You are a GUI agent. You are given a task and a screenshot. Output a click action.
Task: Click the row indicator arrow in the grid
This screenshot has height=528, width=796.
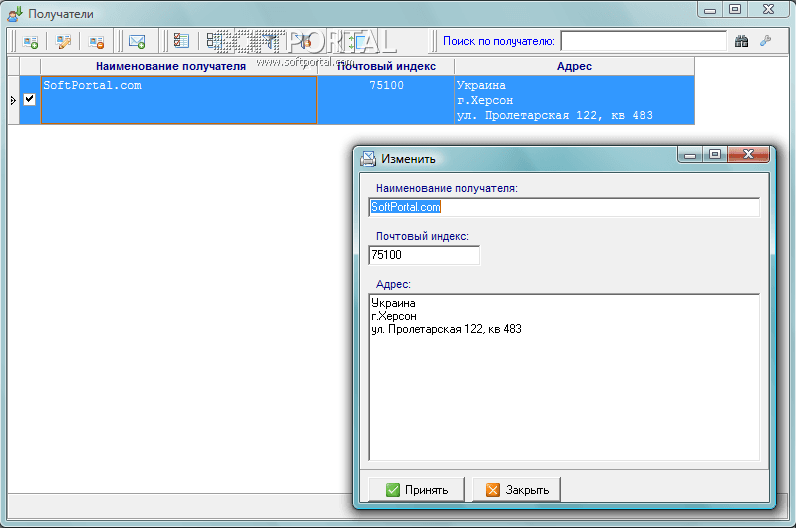(13, 100)
